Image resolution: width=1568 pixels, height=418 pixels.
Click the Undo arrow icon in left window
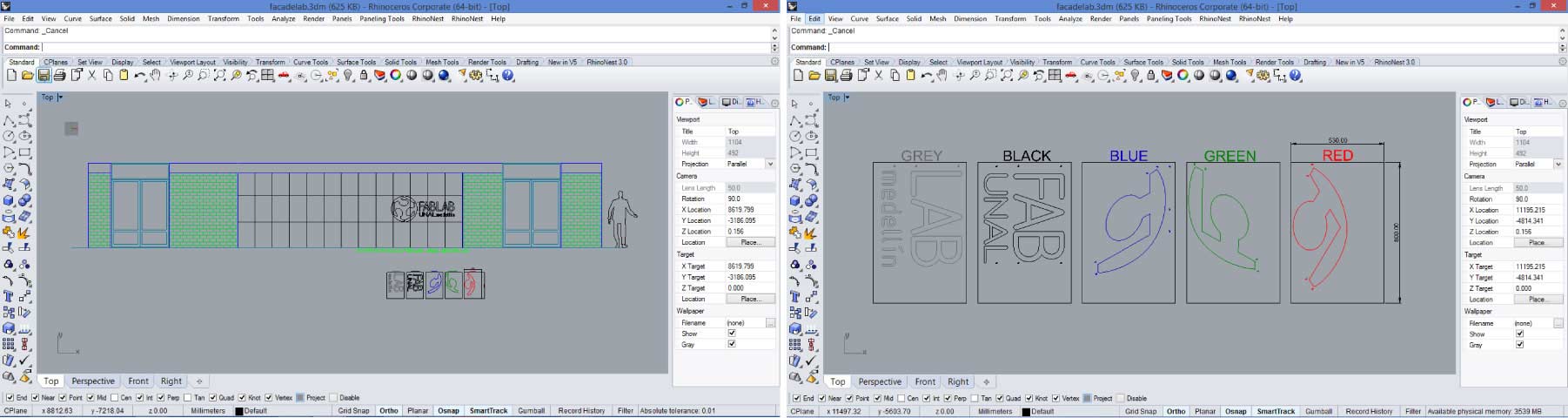click(x=140, y=76)
